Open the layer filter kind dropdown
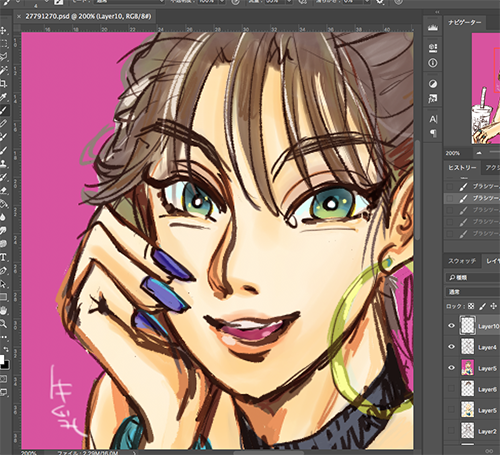This screenshot has width=500, height=455. [473, 277]
